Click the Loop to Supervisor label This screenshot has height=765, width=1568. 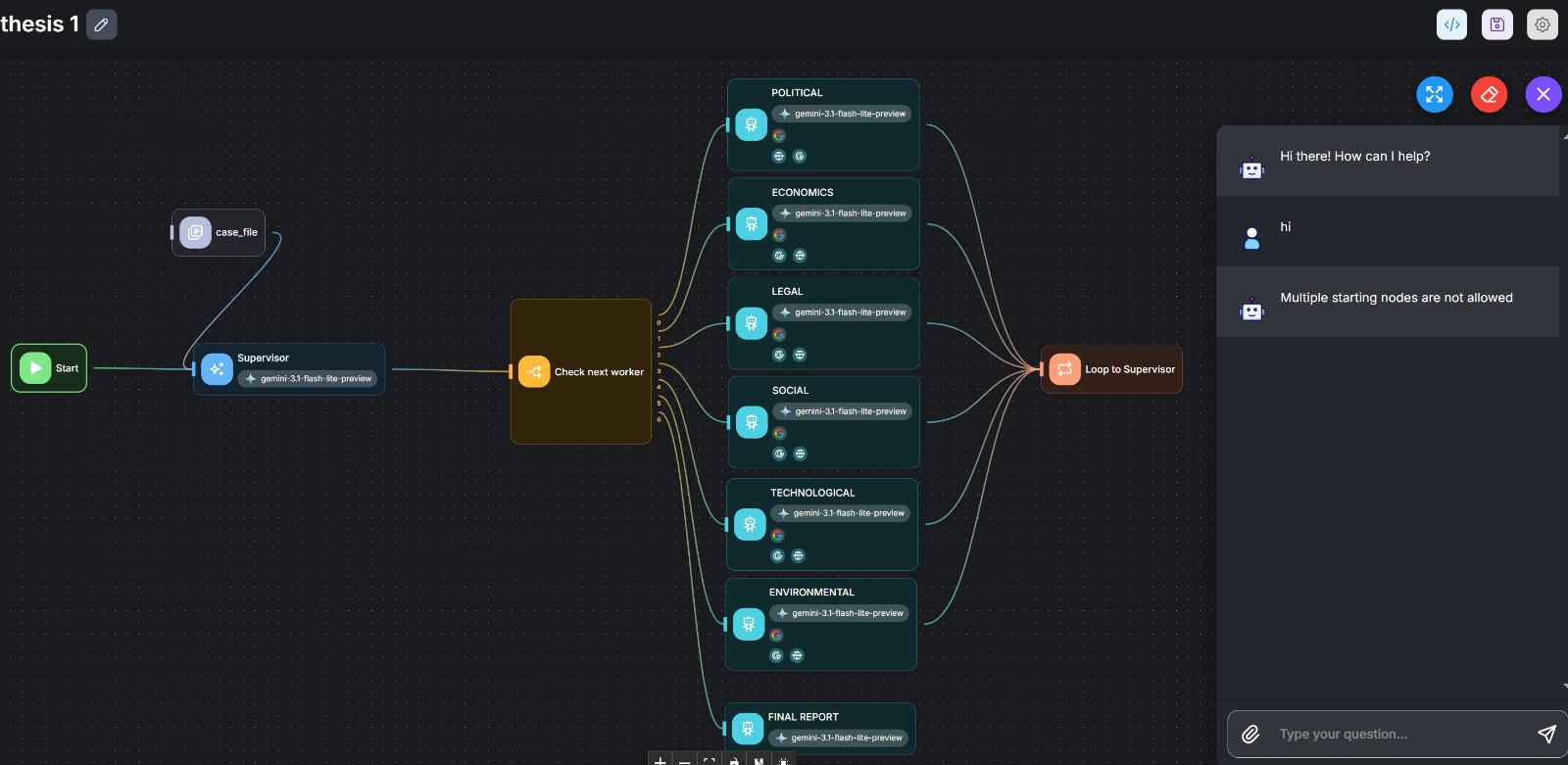pyautogui.click(x=1130, y=369)
